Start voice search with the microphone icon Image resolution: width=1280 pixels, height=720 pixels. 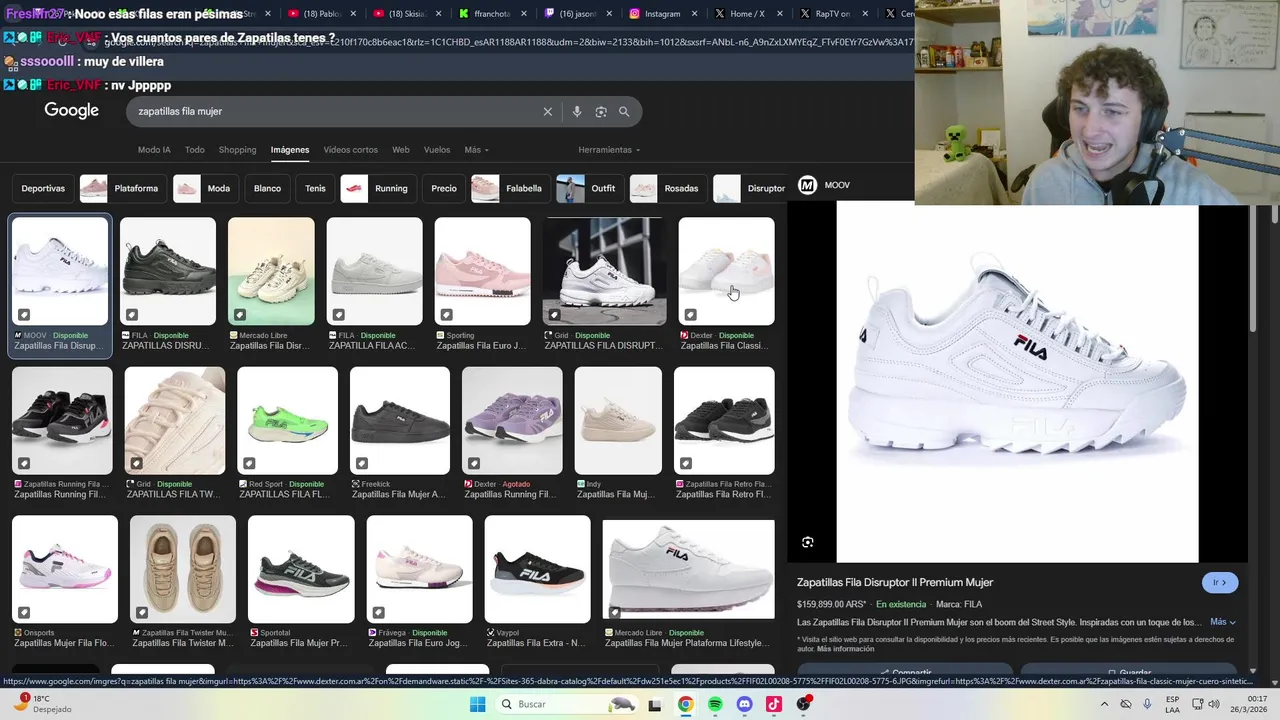[577, 112]
